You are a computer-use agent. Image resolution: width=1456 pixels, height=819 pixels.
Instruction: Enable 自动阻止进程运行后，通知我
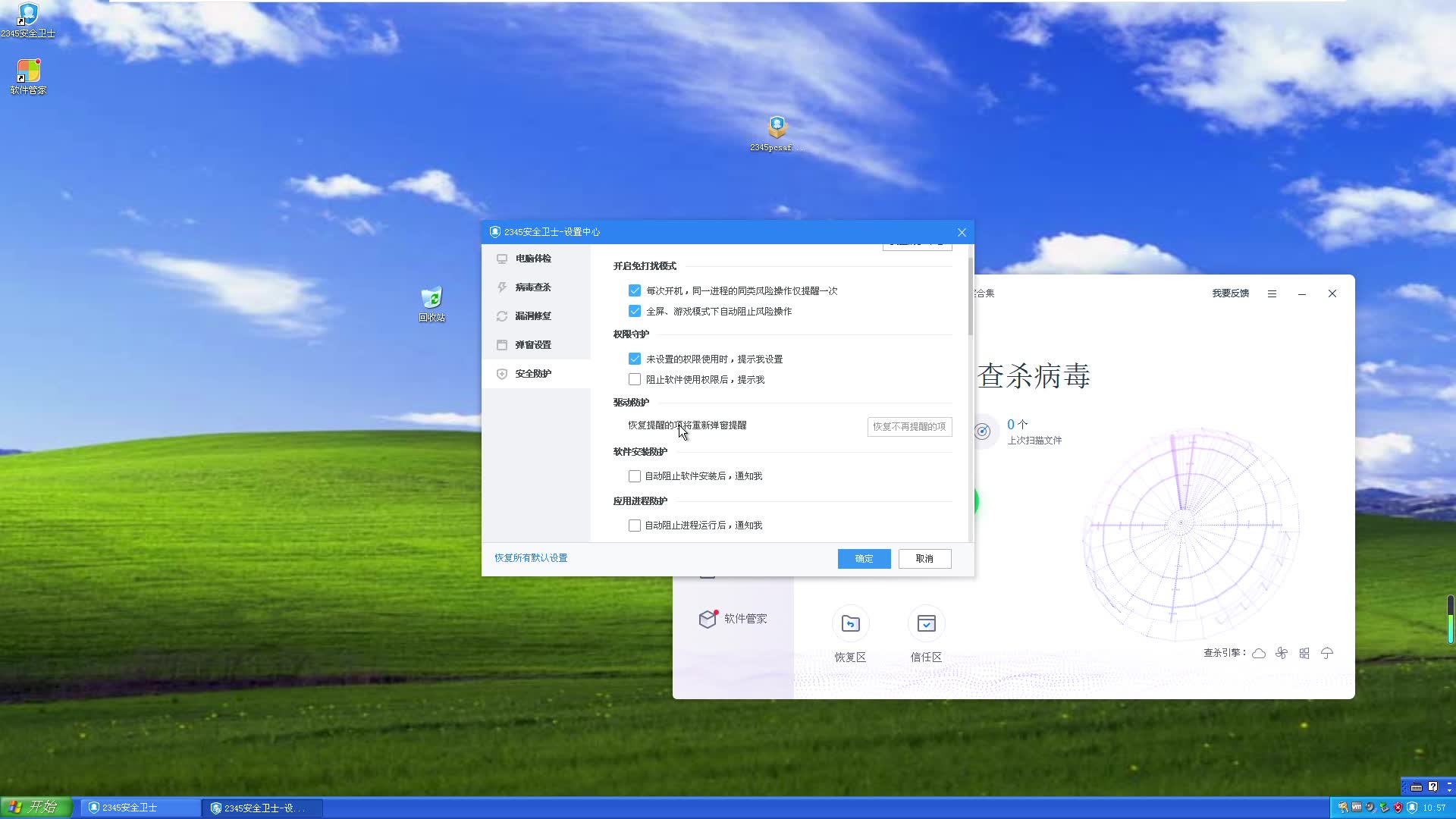click(635, 525)
